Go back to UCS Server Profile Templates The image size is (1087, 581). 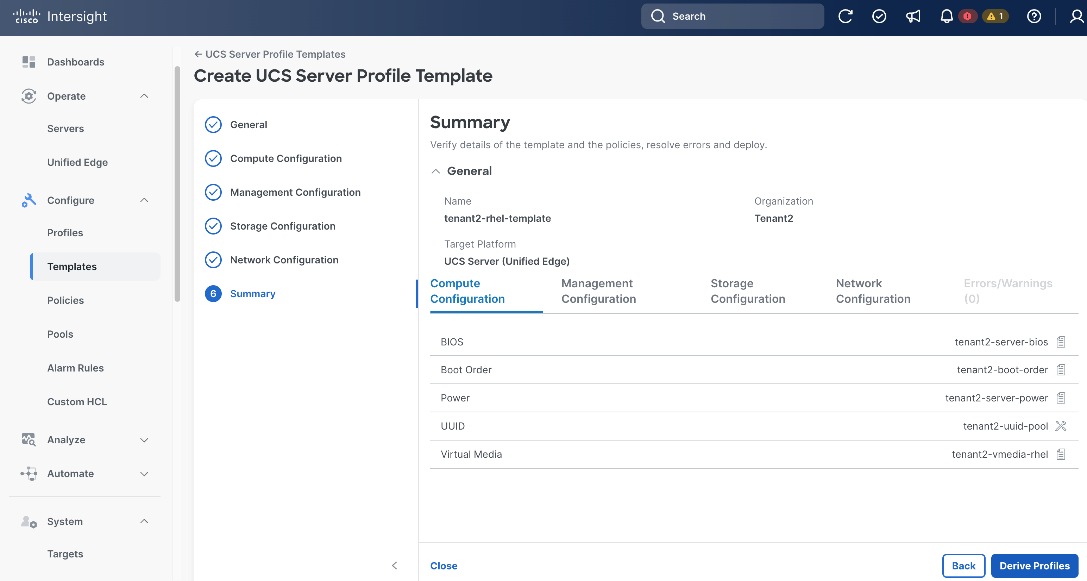(270, 54)
